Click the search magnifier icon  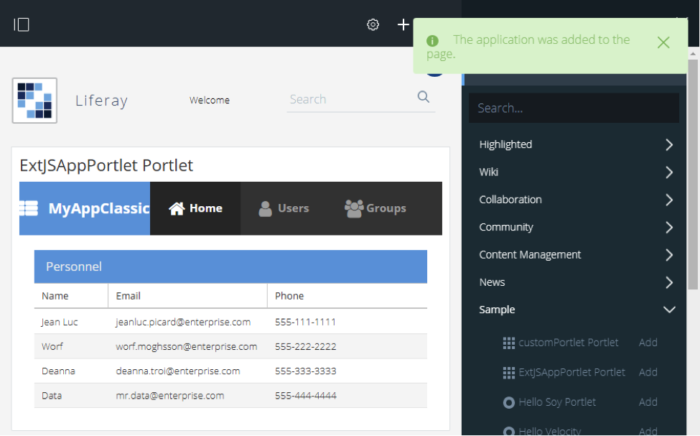423,97
